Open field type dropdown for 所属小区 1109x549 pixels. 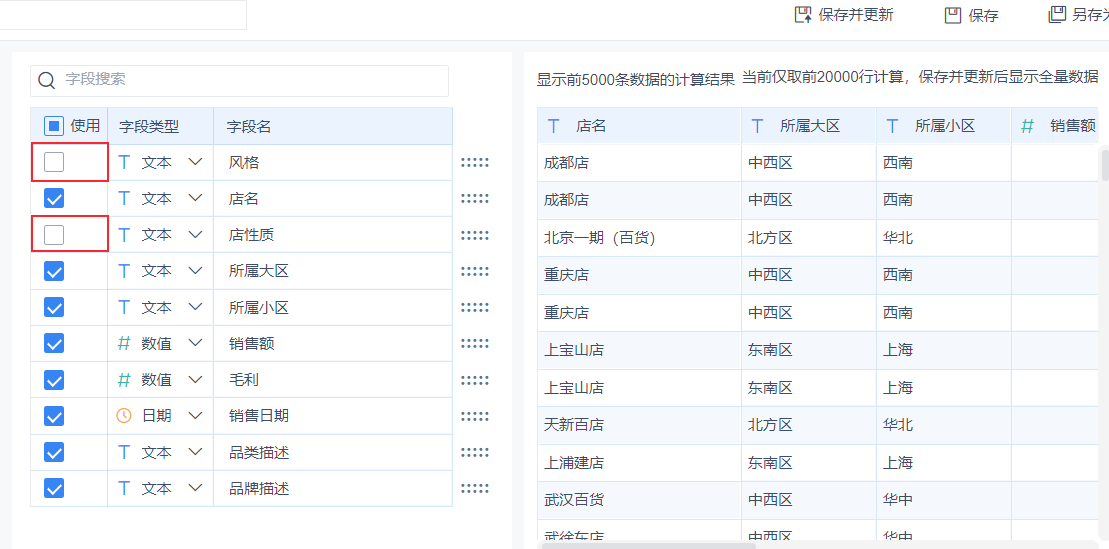[x=196, y=308]
